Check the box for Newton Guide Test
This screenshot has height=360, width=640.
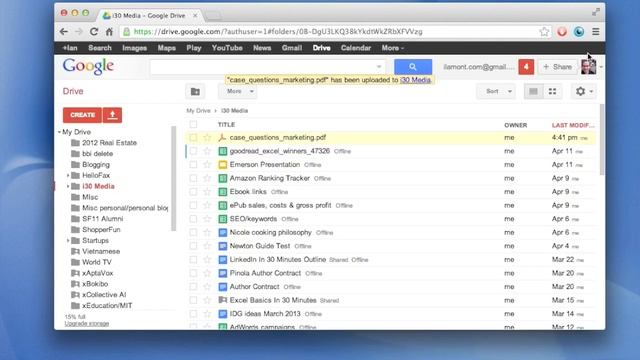193,246
